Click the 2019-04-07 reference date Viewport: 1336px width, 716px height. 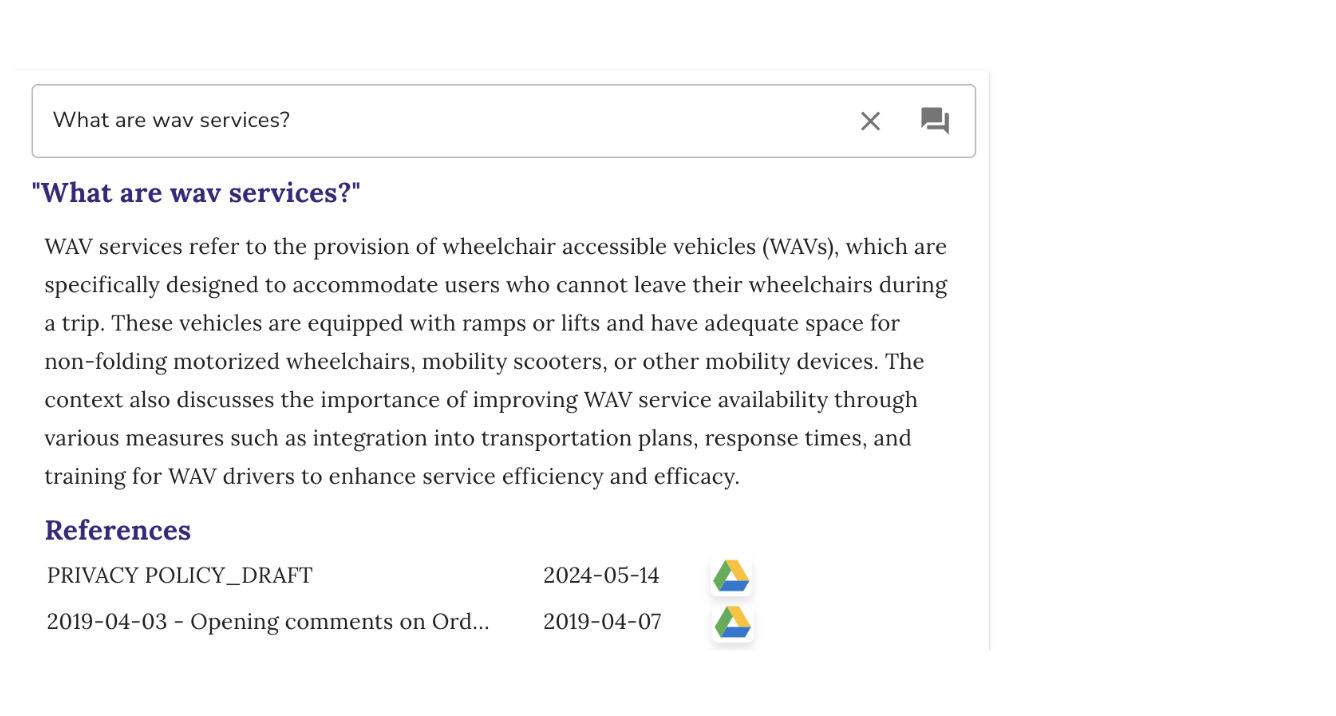602,622
